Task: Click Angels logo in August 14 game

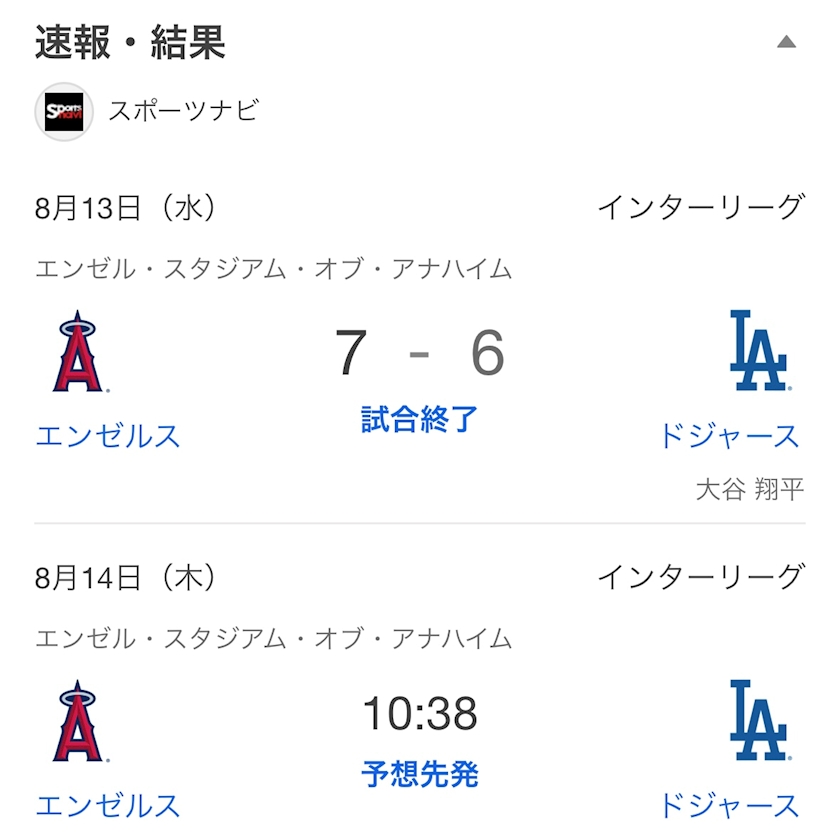Action: (78, 721)
